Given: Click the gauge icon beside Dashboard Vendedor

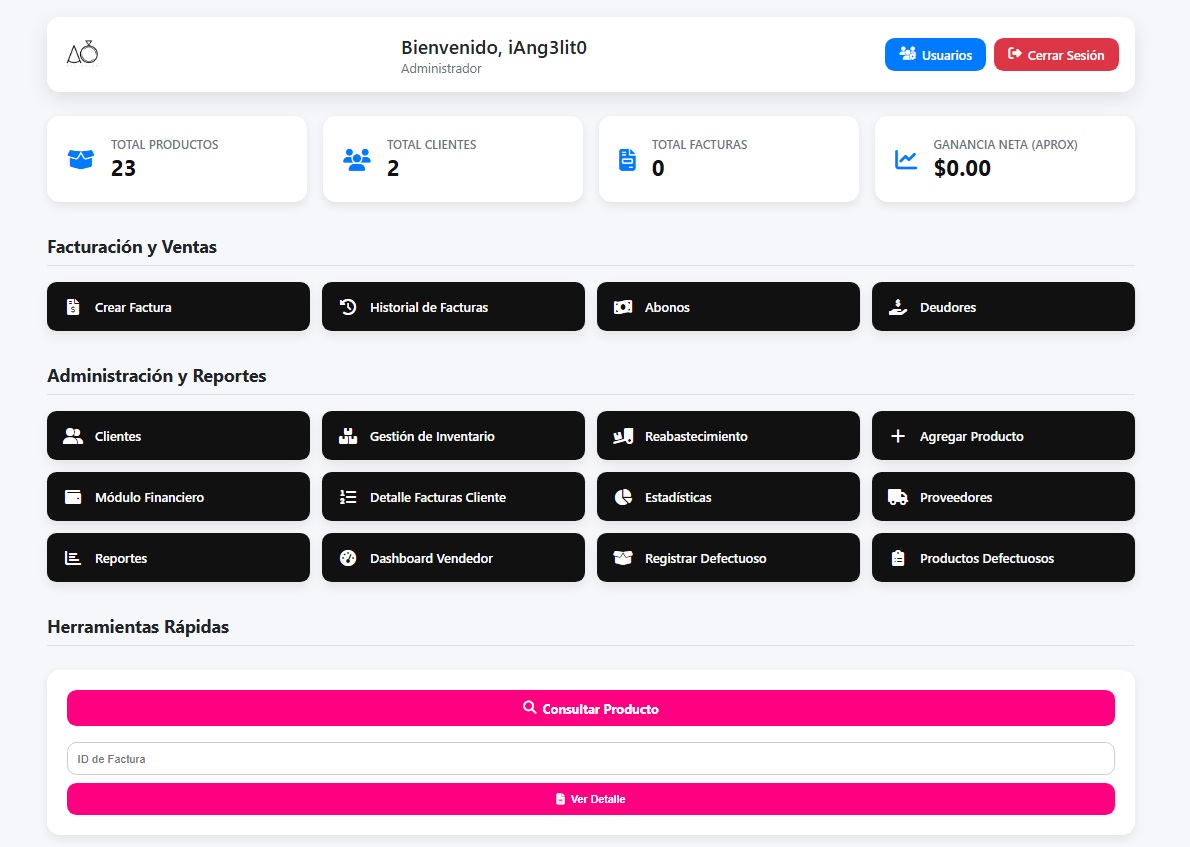Looking at the screenshot, I should tap(348, 558).
